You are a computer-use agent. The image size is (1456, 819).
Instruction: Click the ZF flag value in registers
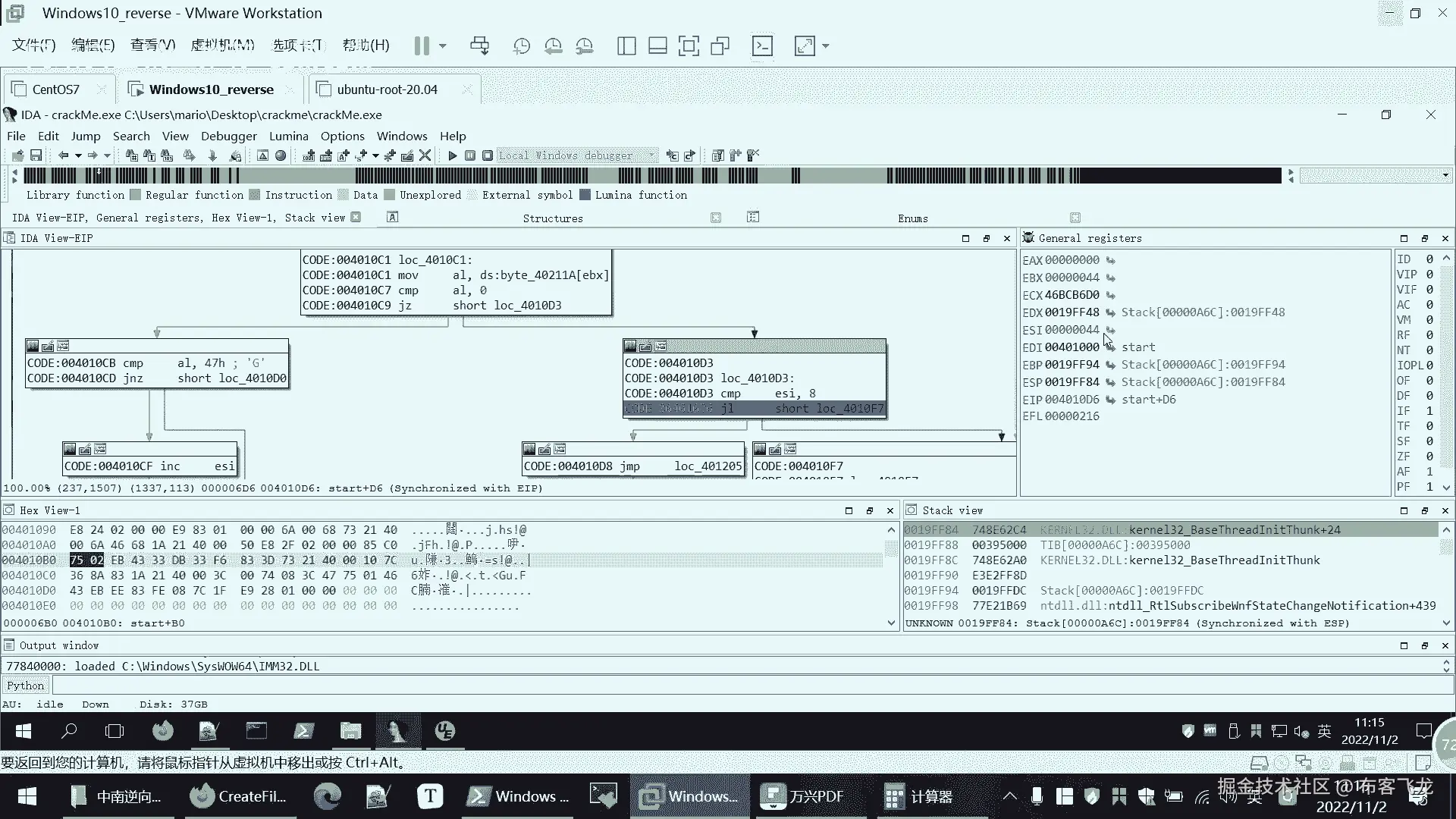click(x=1429, y=457)
